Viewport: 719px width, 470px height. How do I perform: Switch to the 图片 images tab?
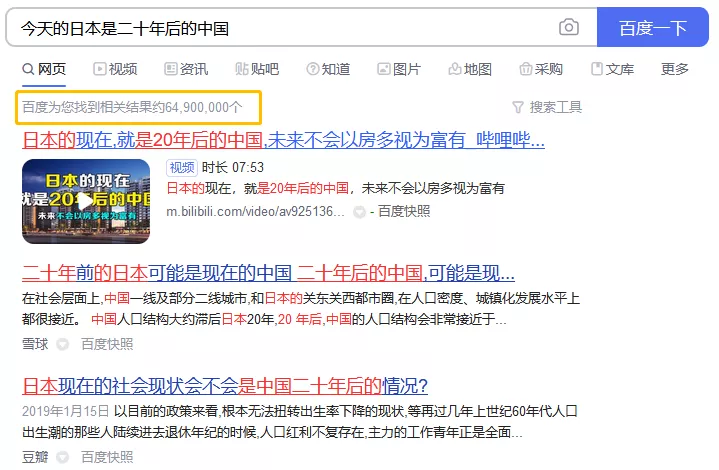click(399, 69)
